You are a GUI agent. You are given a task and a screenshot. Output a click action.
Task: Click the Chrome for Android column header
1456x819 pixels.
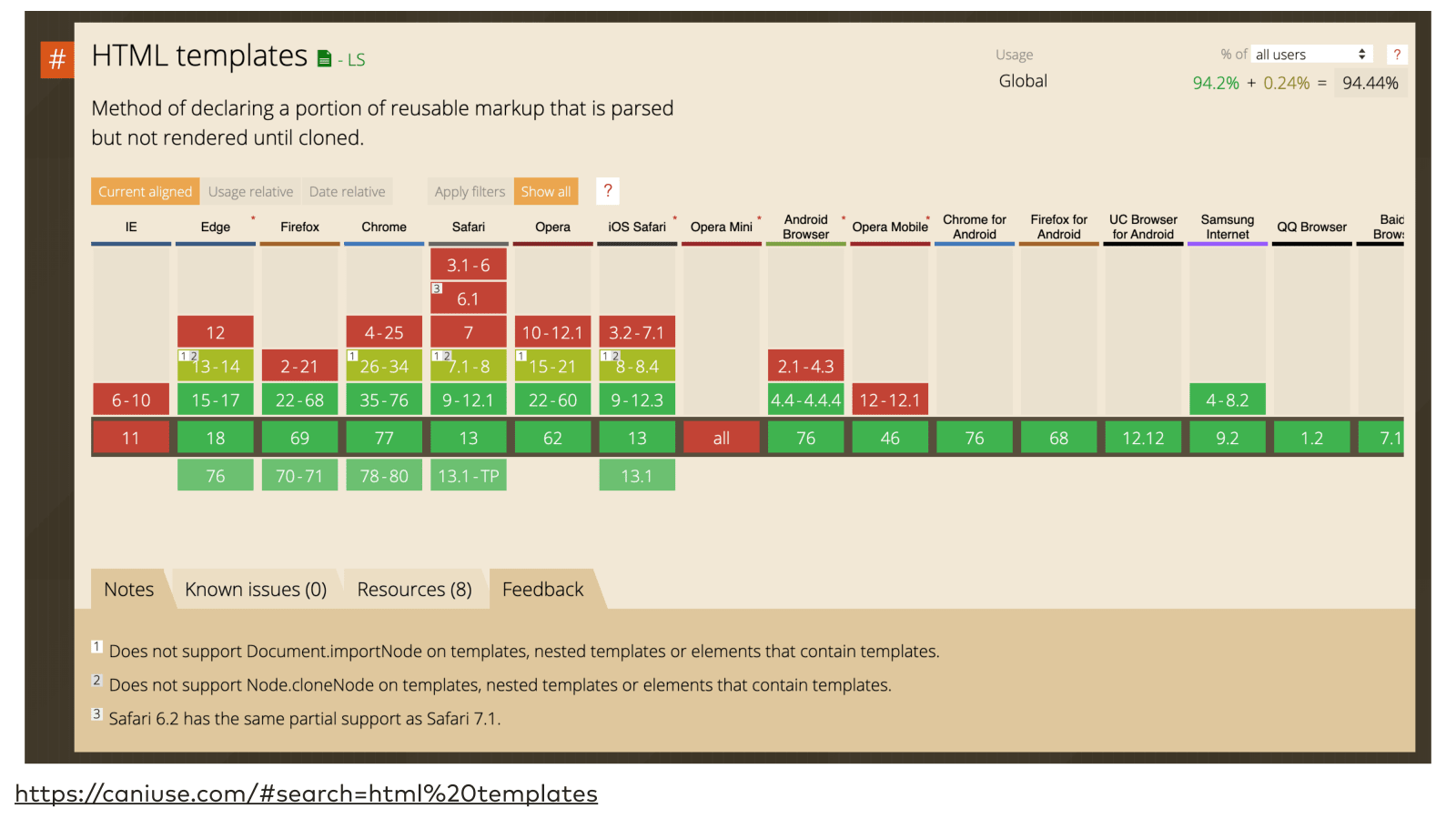click(x=975, y=227)
